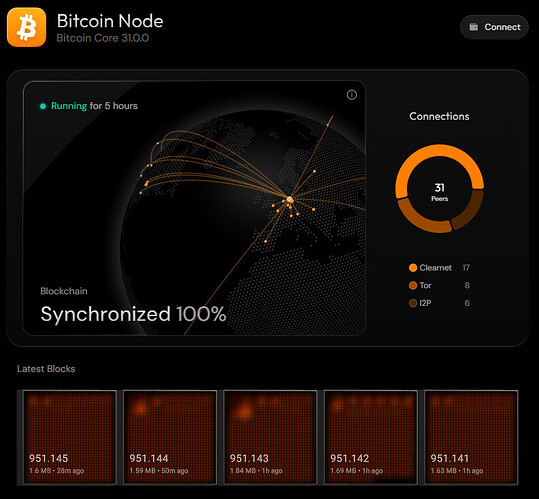Click the node location marker on globe
The width and height of the screenshot is (539, 499).
coord(290,199)
